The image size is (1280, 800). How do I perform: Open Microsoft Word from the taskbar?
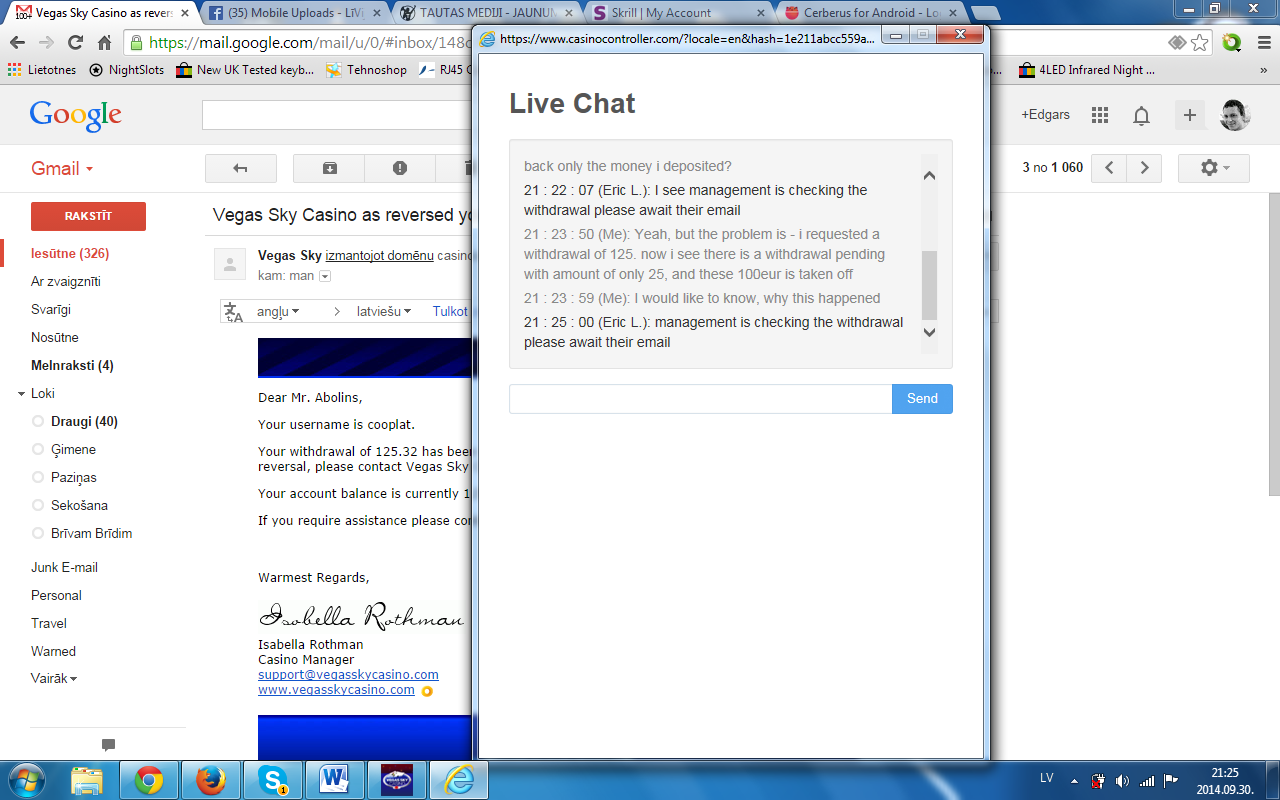[335, 780]
